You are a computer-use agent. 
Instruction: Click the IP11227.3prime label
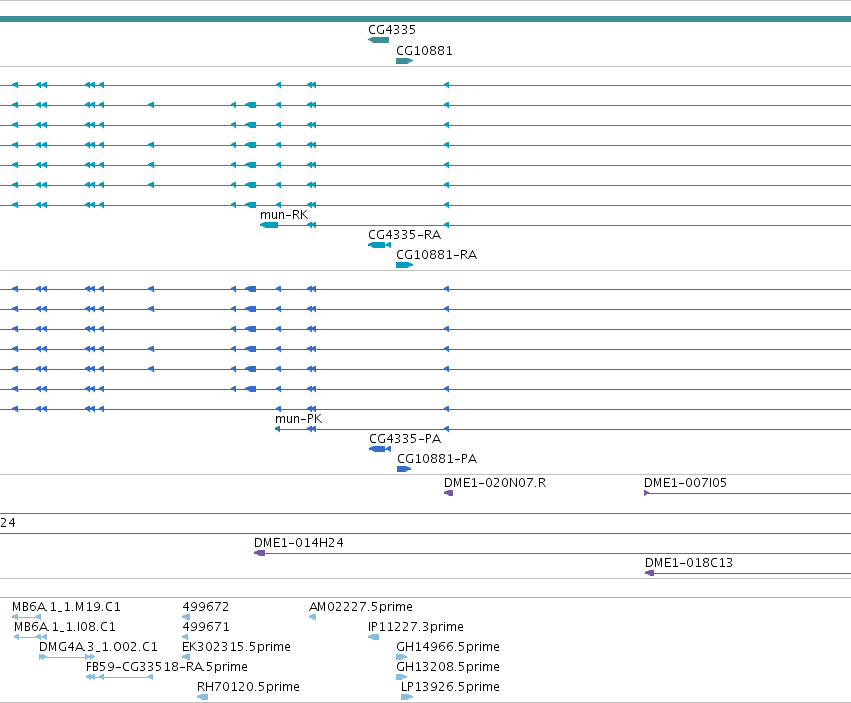pos(416,627)
